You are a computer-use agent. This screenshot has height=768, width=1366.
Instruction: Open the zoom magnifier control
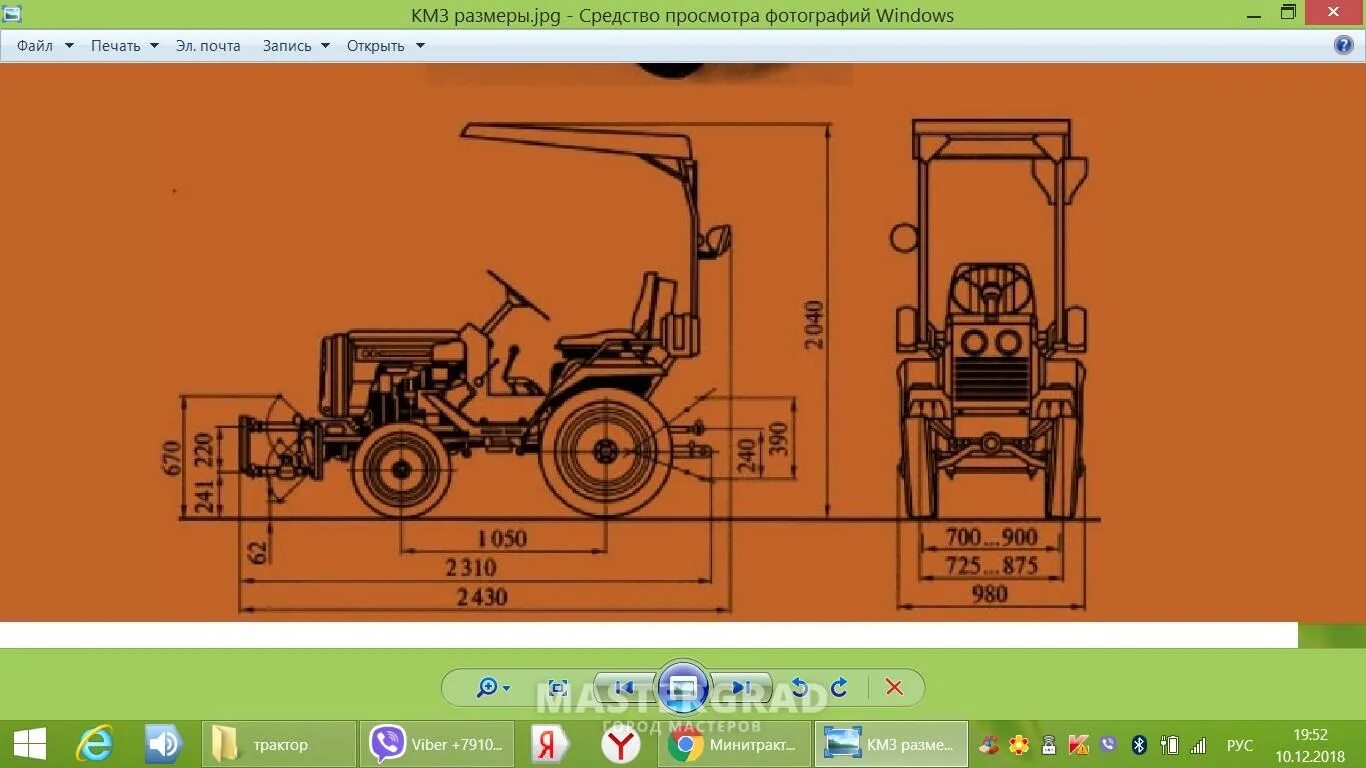pyautogui.click(x=486, y=687)
